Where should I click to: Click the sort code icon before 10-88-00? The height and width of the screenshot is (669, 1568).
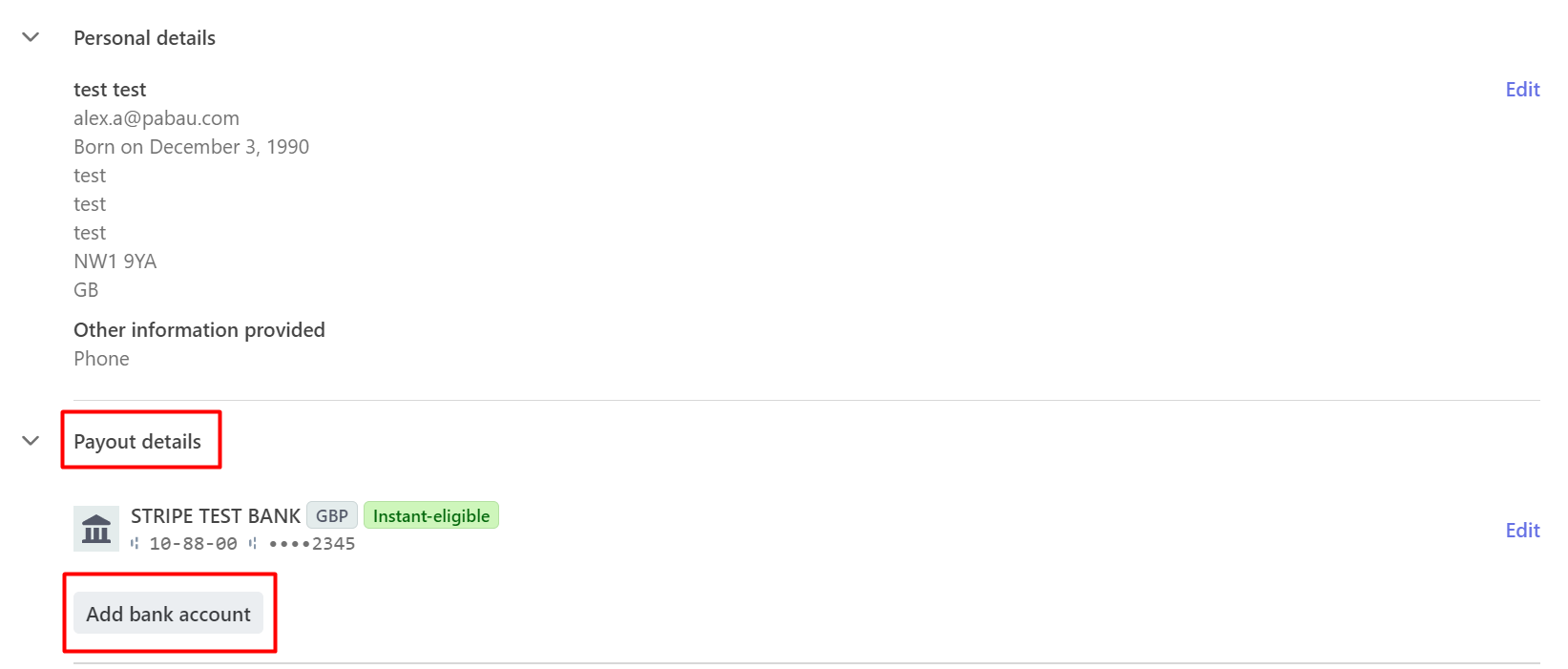click(135, 543)
